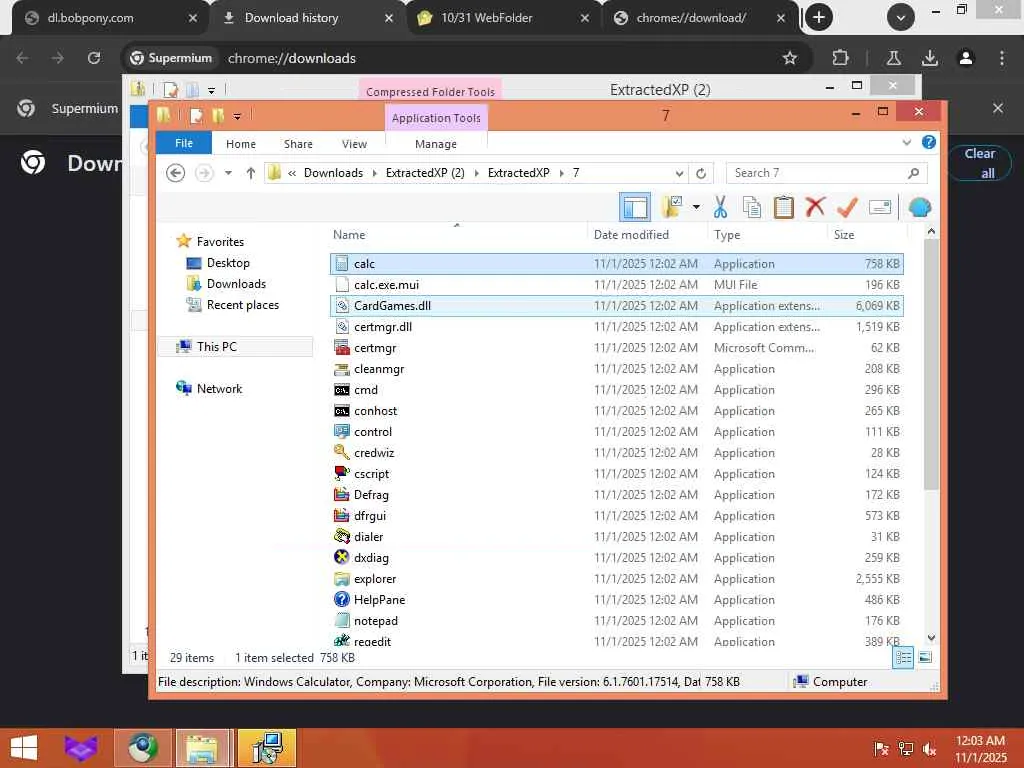Click the Quick Access Properties icon in window 7
The height and width of the screenshot is (768, 1024).
point(195,116)
